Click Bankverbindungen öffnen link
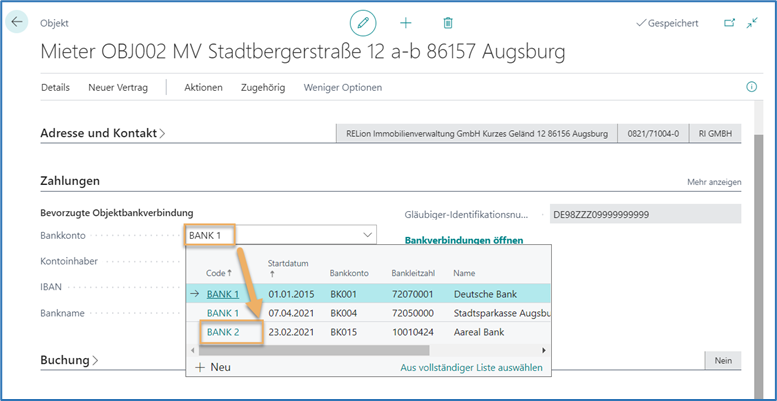The height and width of the screenshot is (401, 777). pos(463,240)
